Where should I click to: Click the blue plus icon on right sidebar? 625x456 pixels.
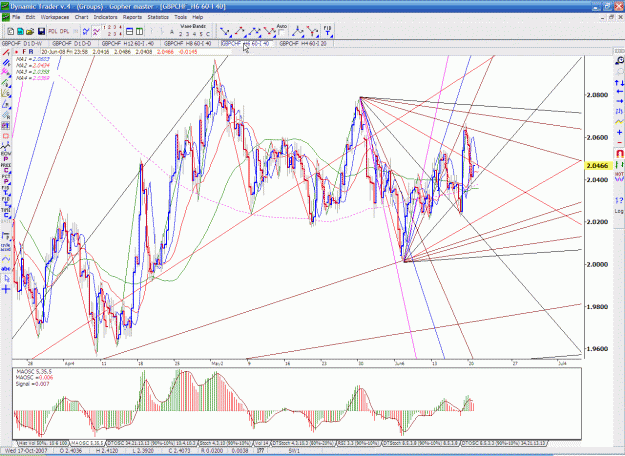pos(619,132)
